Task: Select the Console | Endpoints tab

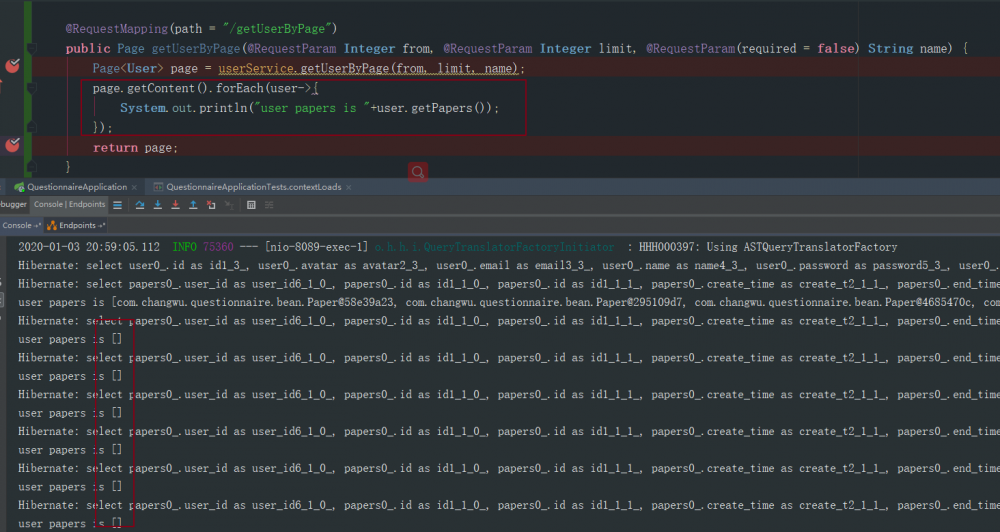Action: coord(69,205)
